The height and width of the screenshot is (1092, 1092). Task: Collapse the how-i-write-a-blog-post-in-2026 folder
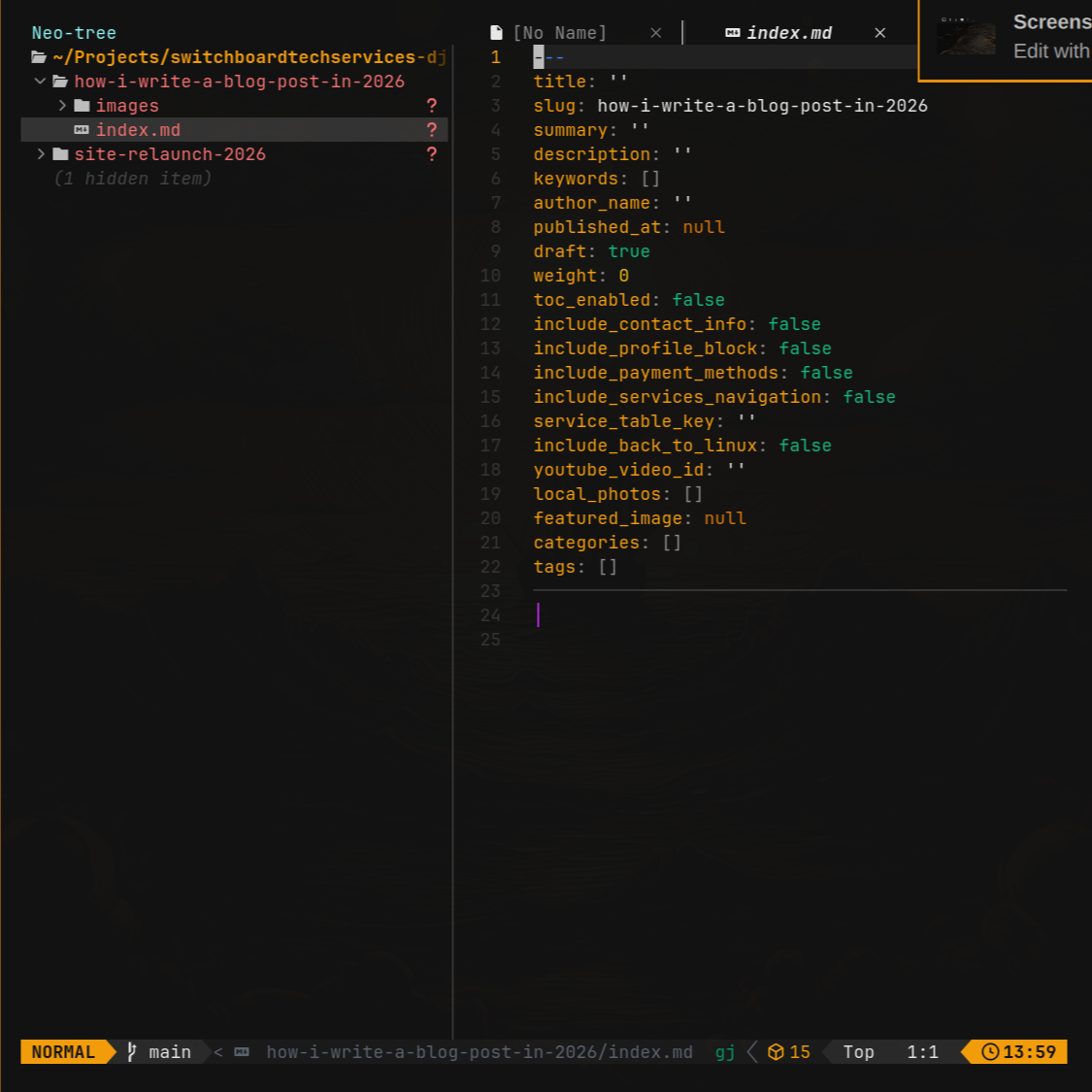(x=41, y=82)
